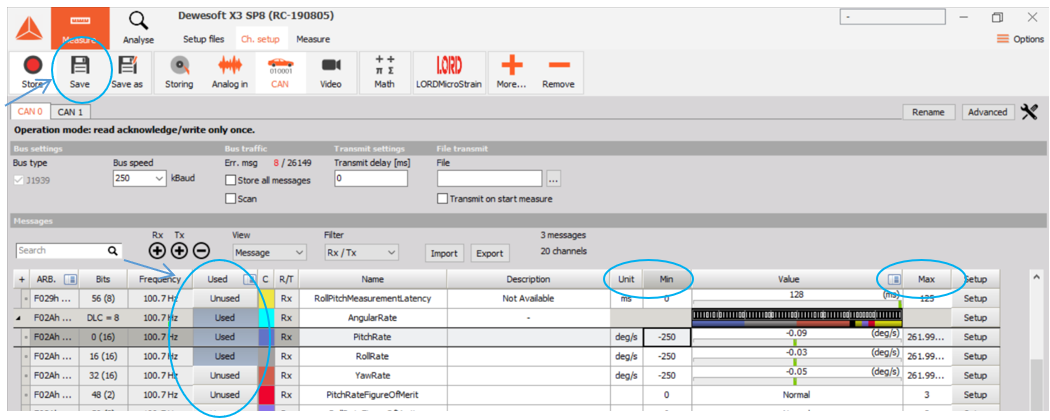
Task: Toggle the J1939 bus type checkbox
Action: 18,180
